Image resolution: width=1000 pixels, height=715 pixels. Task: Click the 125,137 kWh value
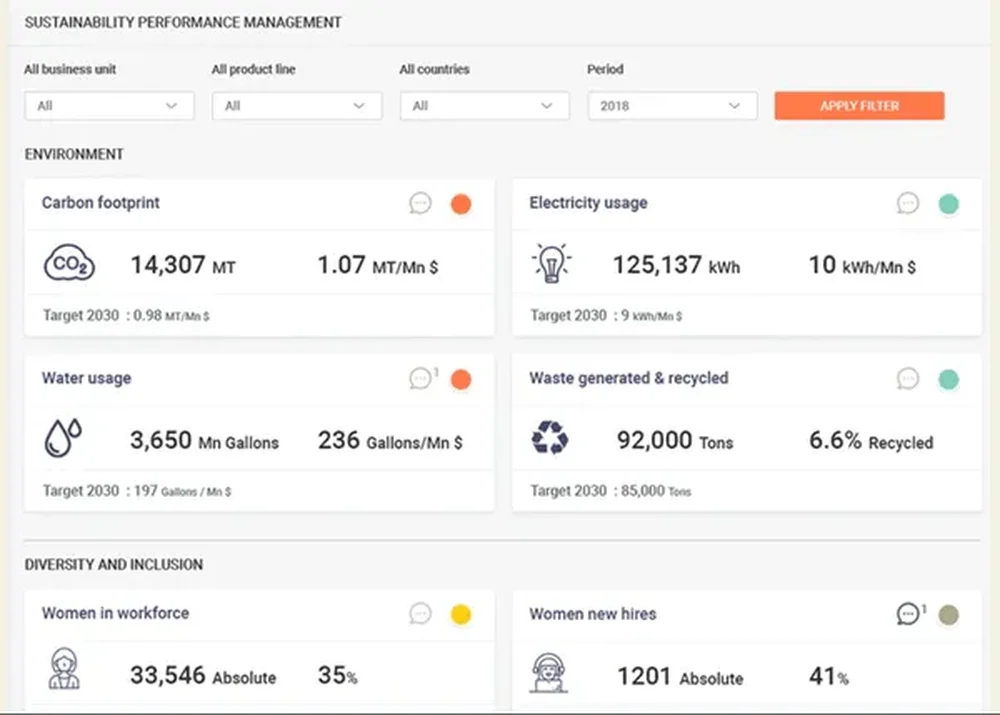click(676, 265)
